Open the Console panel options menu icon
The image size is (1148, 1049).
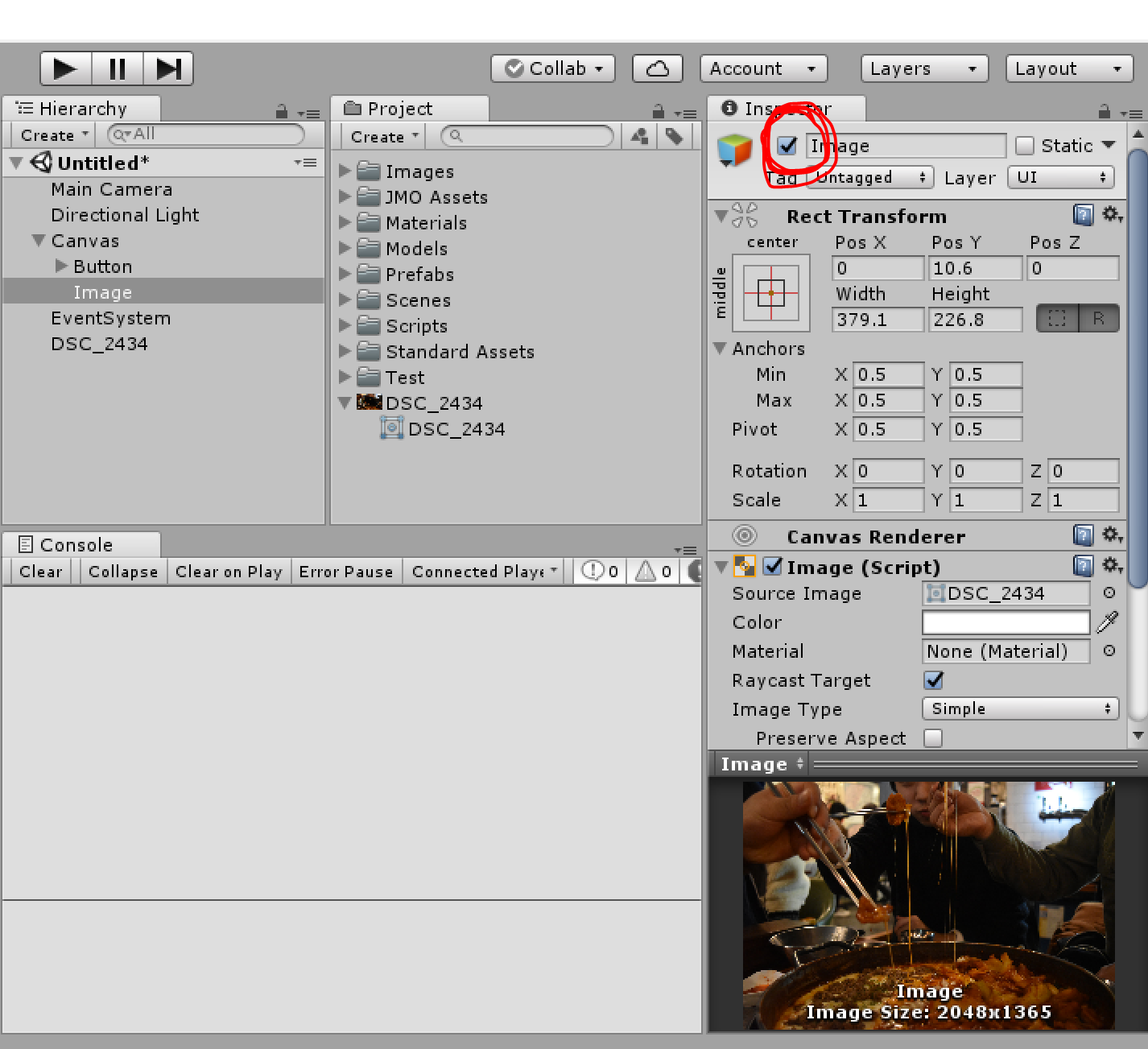coord(686,551)
